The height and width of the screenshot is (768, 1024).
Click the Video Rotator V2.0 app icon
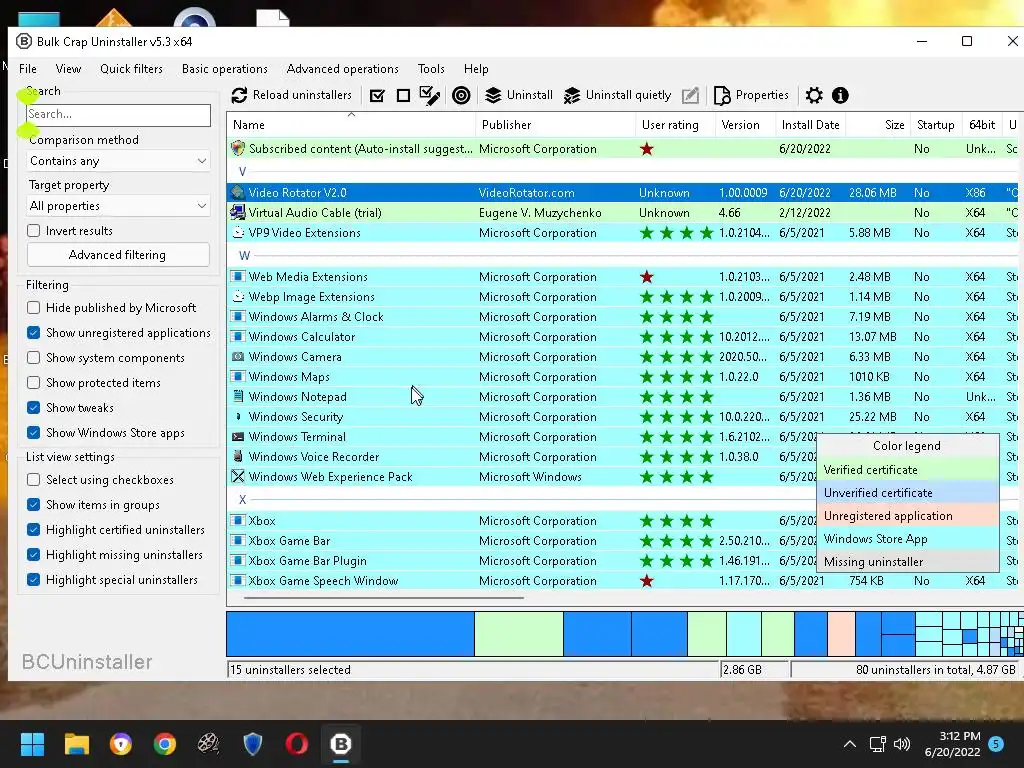pyautogui.click(x=238, y=193)
